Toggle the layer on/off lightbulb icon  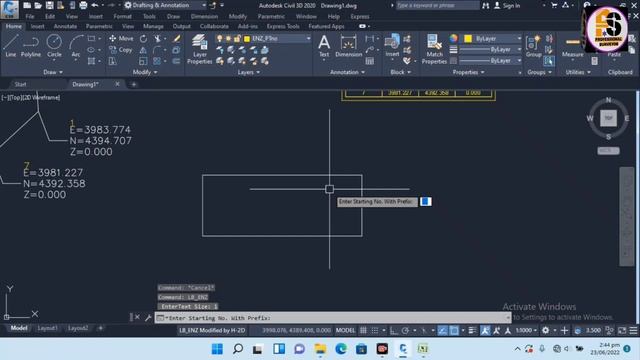click(x=220, y=39)
